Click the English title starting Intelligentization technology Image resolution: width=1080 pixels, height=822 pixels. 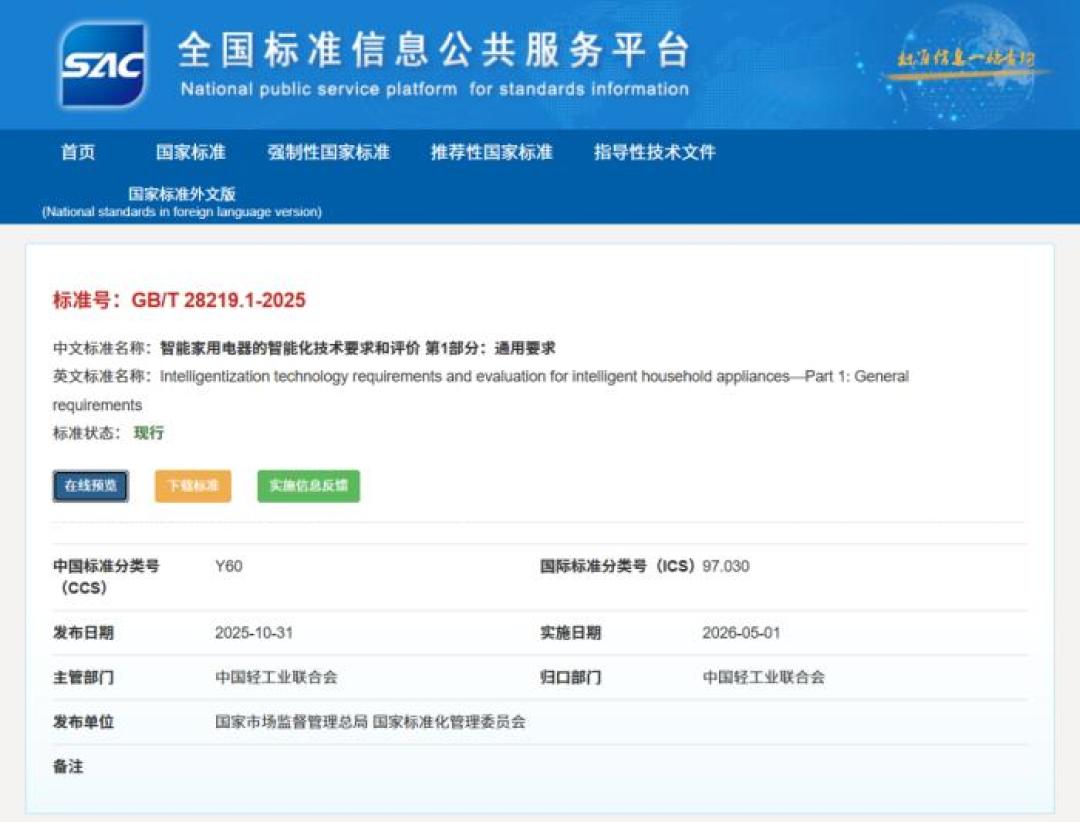pos(481,390)
